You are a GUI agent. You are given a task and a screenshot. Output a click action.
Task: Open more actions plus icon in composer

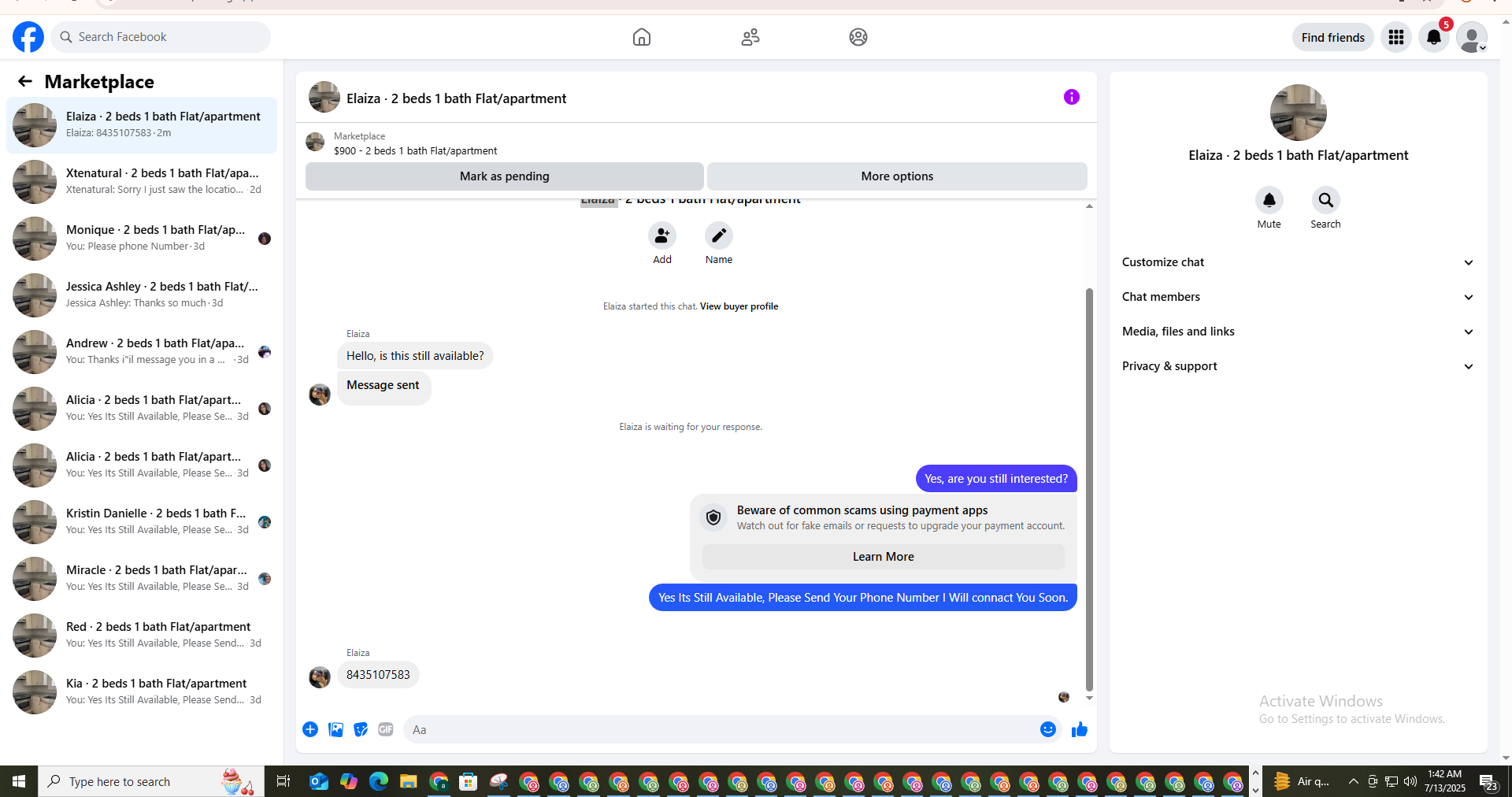[x=310, y=729]
